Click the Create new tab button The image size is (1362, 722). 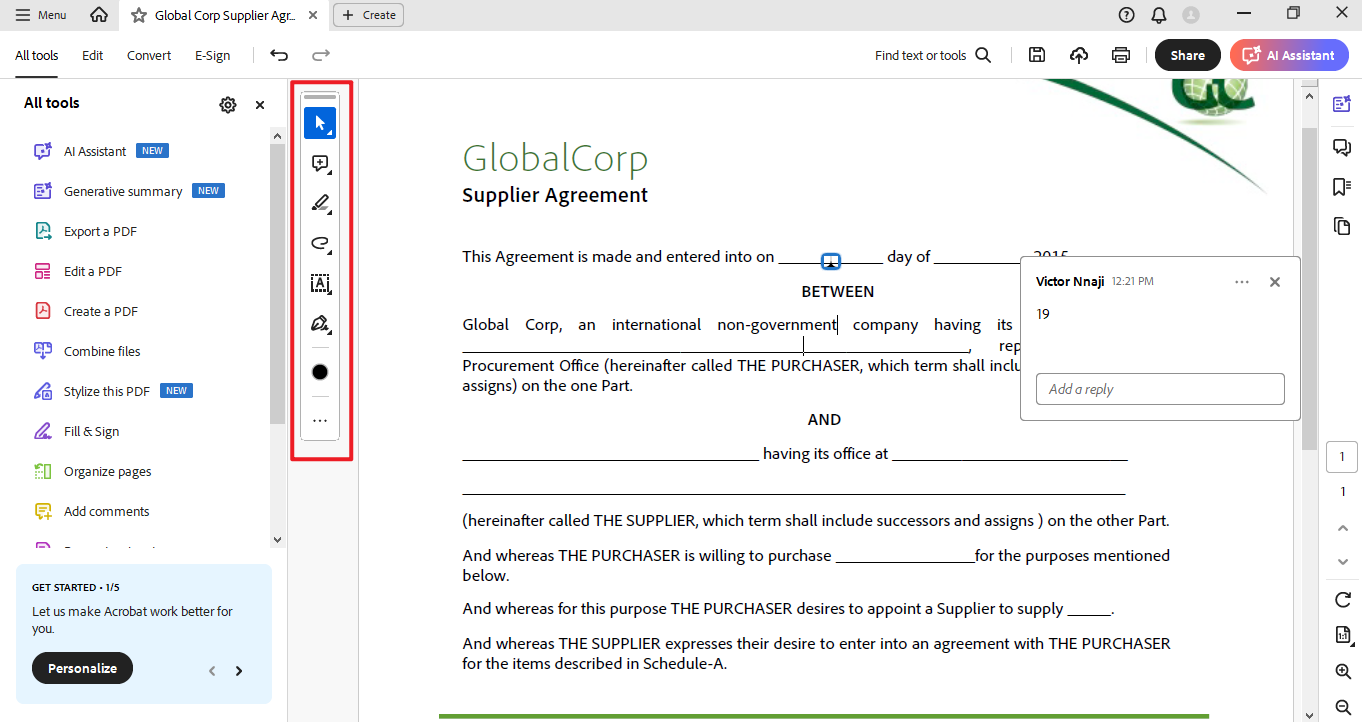pyautogui.click(x=368, y=15)
